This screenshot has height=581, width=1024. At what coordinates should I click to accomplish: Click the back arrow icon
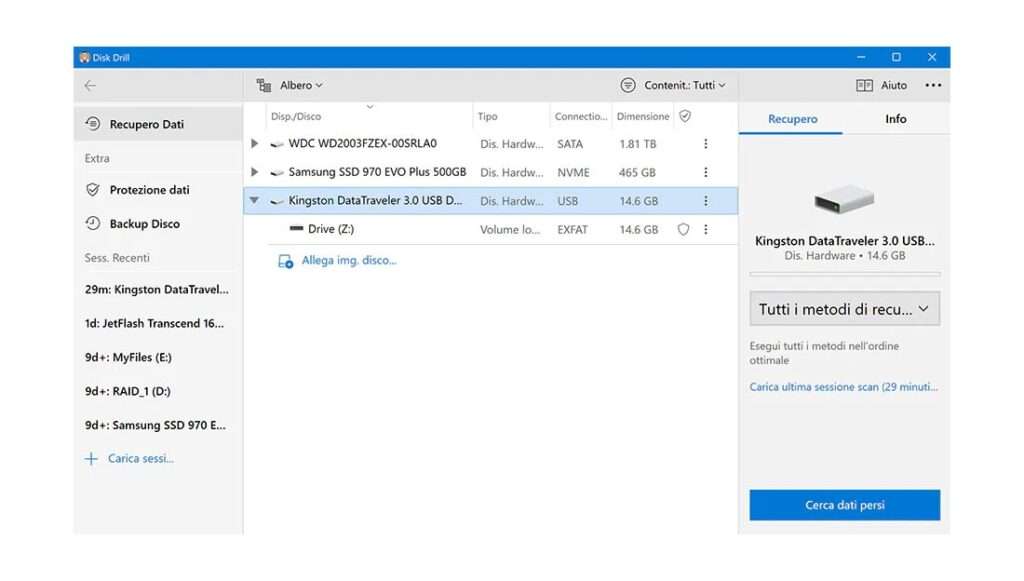[x=90, y=86]
